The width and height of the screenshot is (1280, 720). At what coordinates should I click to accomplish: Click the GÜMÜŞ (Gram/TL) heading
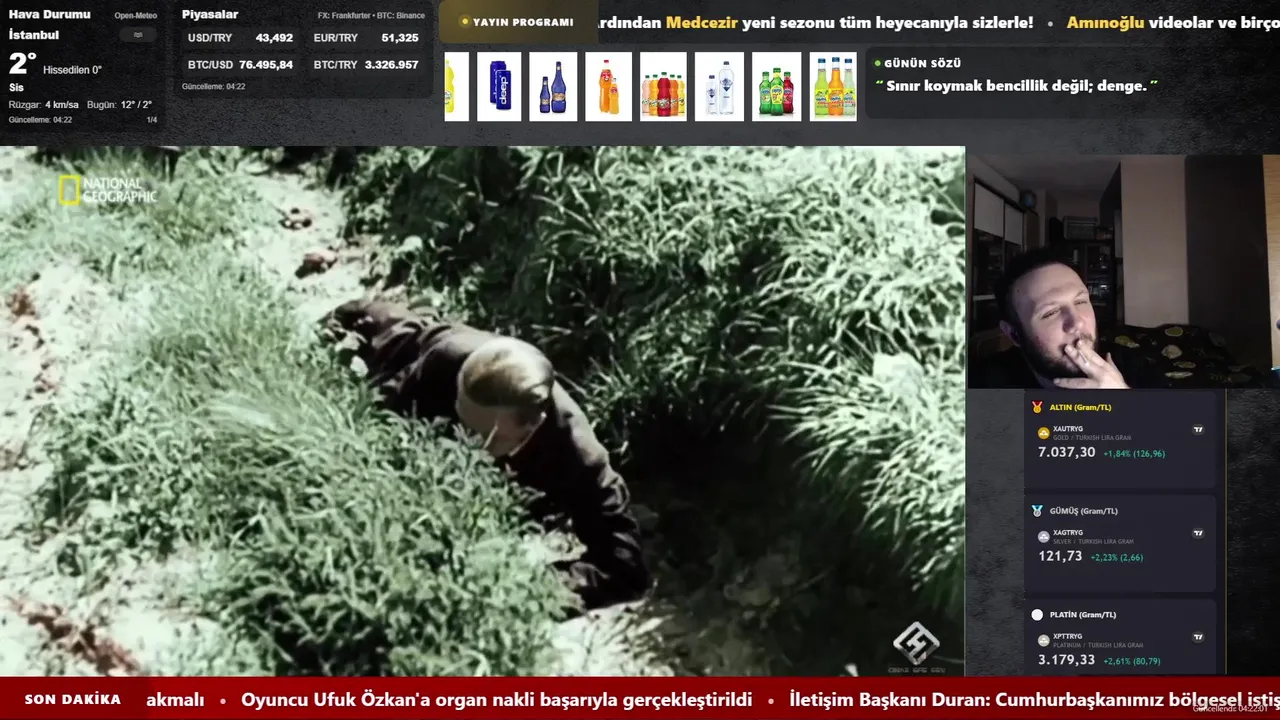[1083, 511]
